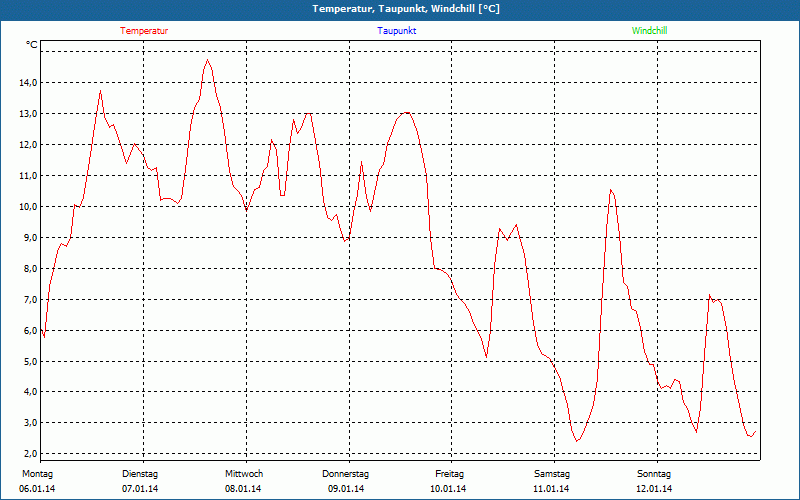Click the red Temperatur legend label
This screenshot has height=500, width=800.
[144, 31]
